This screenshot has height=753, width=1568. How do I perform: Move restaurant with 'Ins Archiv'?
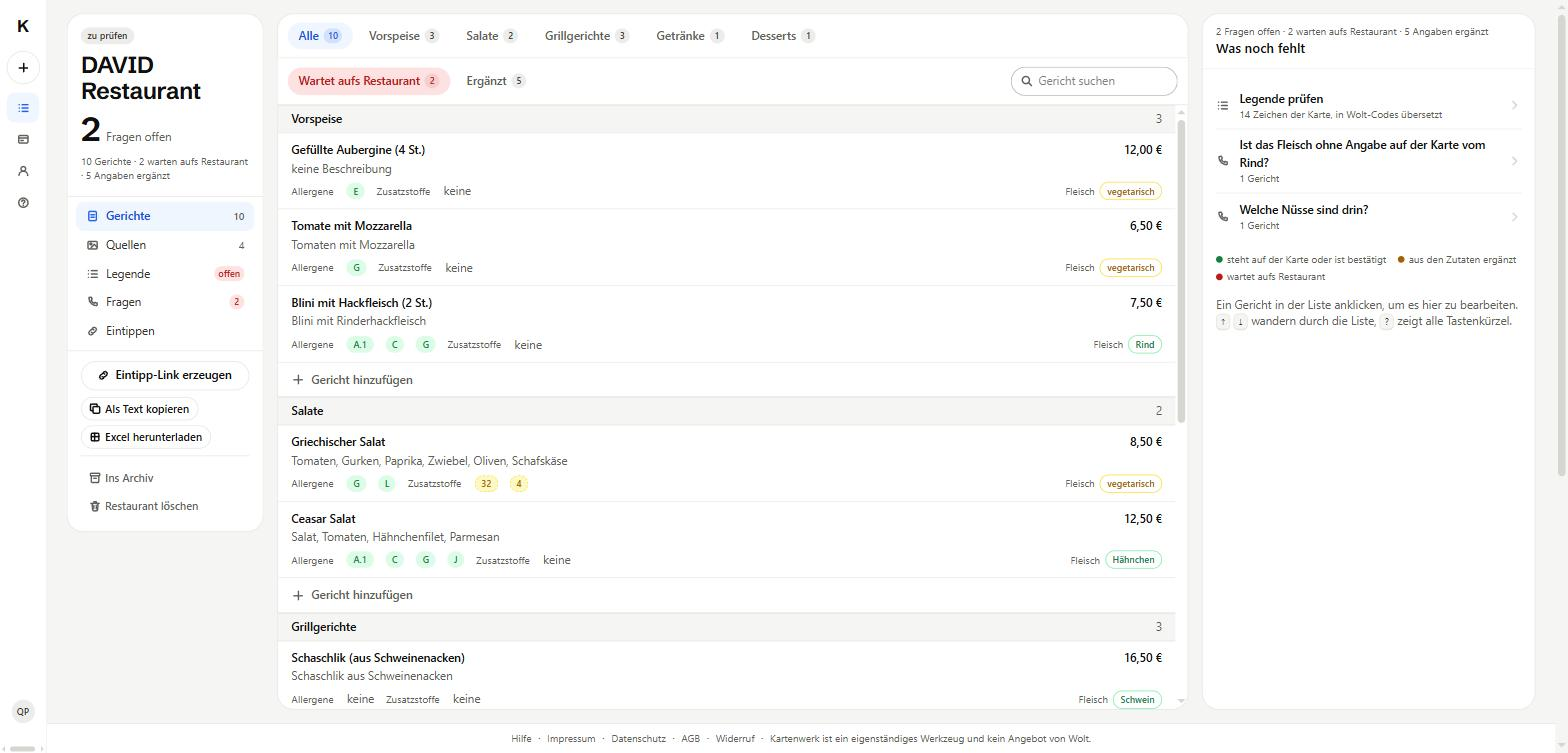(x=121, y=478)
